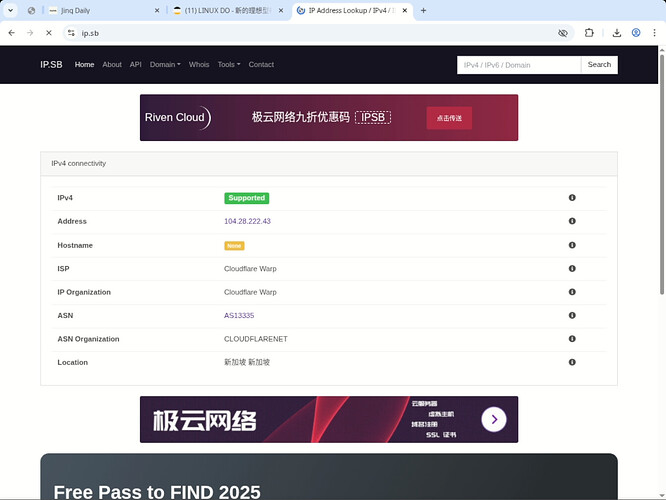The image size is (666, 500).
Task: Click the green Supported badge
Action: pos(246,198)
